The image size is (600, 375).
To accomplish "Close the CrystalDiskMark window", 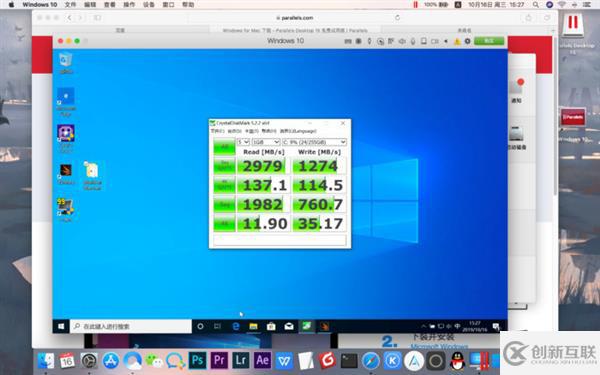I will click(343, 123).
